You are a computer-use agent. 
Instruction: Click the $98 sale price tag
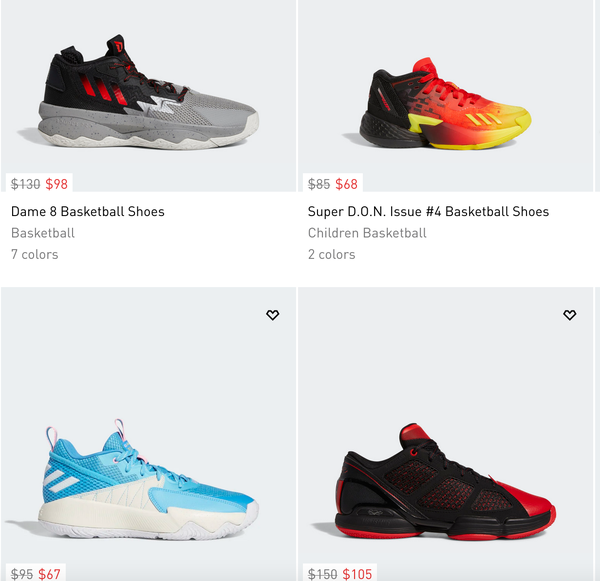tap(56, 184)
